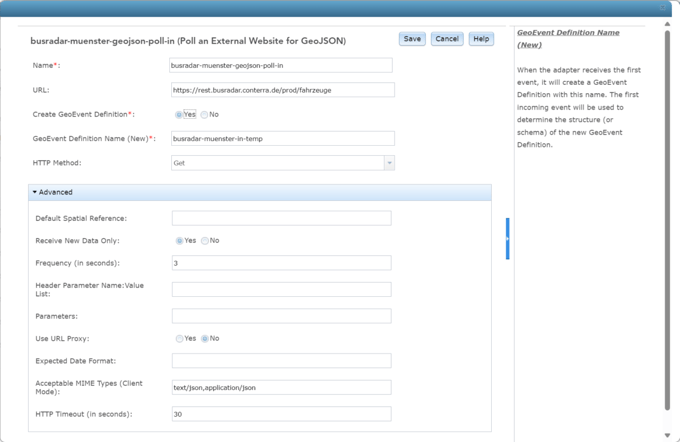Open Help for this connector
The image size is (680, 442).
tap(481, 39)
